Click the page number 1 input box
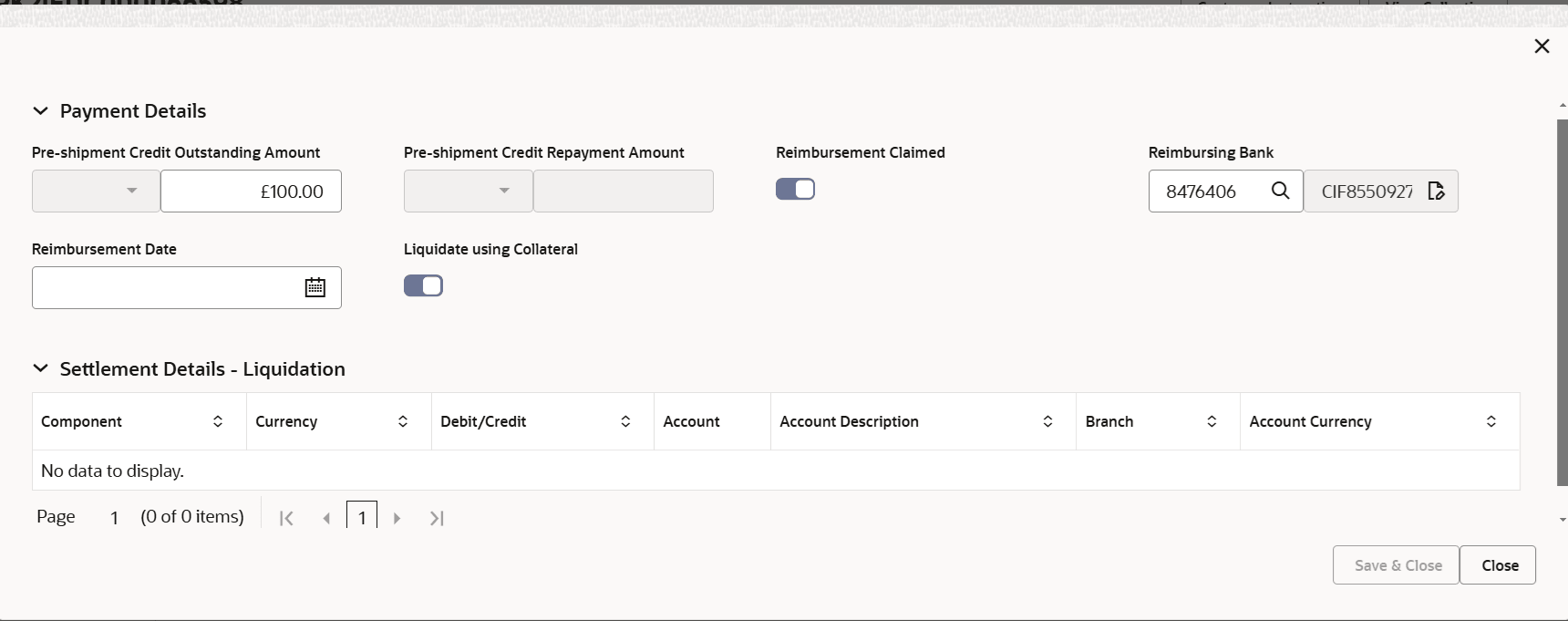Image resolution: width=1568 pixels, height=621 pixels. click(x=362, y=516)
